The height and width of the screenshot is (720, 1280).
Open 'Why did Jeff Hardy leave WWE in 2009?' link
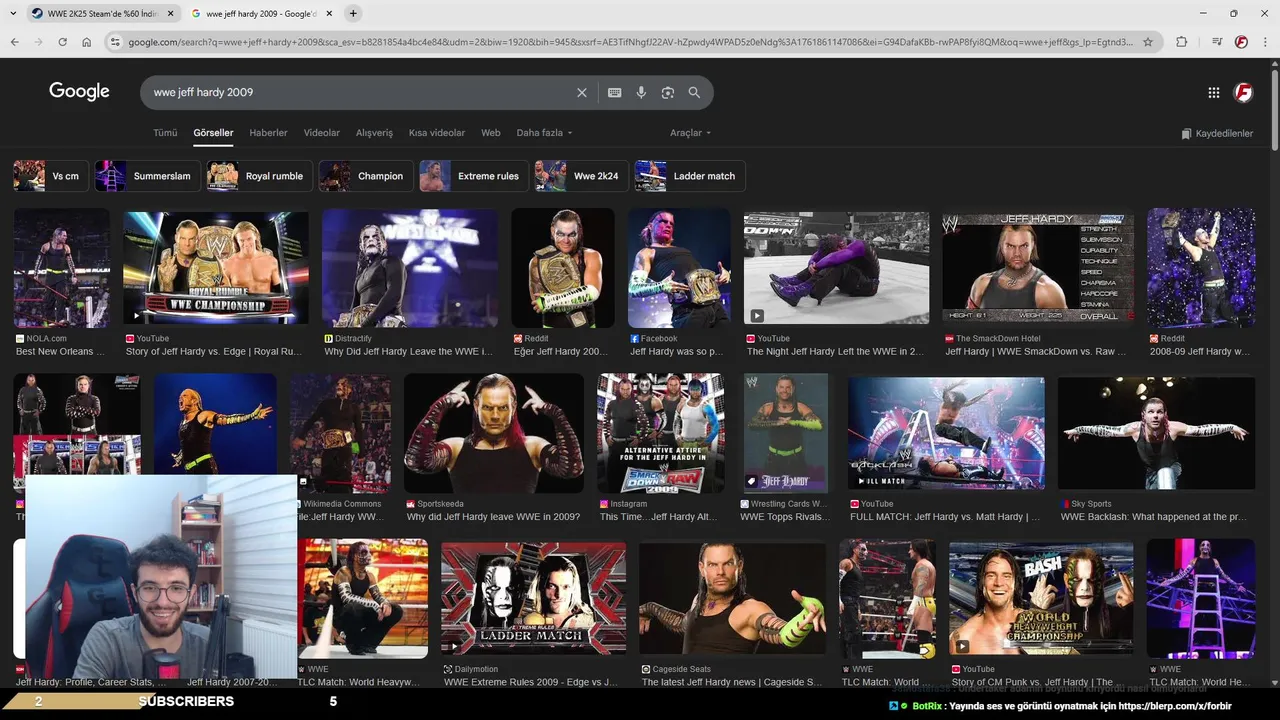pyautogui.click(x=493, y=517)
